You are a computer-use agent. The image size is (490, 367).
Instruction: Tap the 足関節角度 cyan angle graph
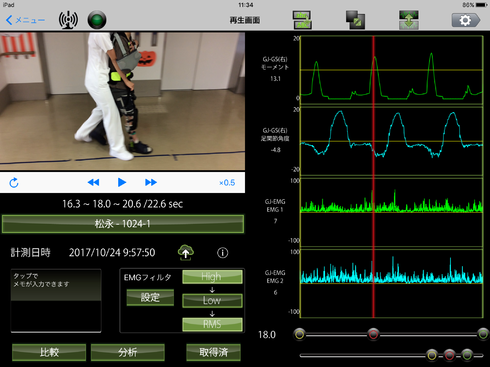(x=392, y=141)
